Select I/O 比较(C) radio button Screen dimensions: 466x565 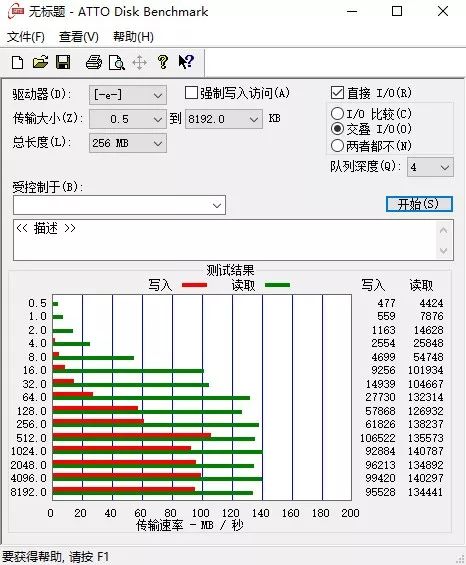pos(337,114)
